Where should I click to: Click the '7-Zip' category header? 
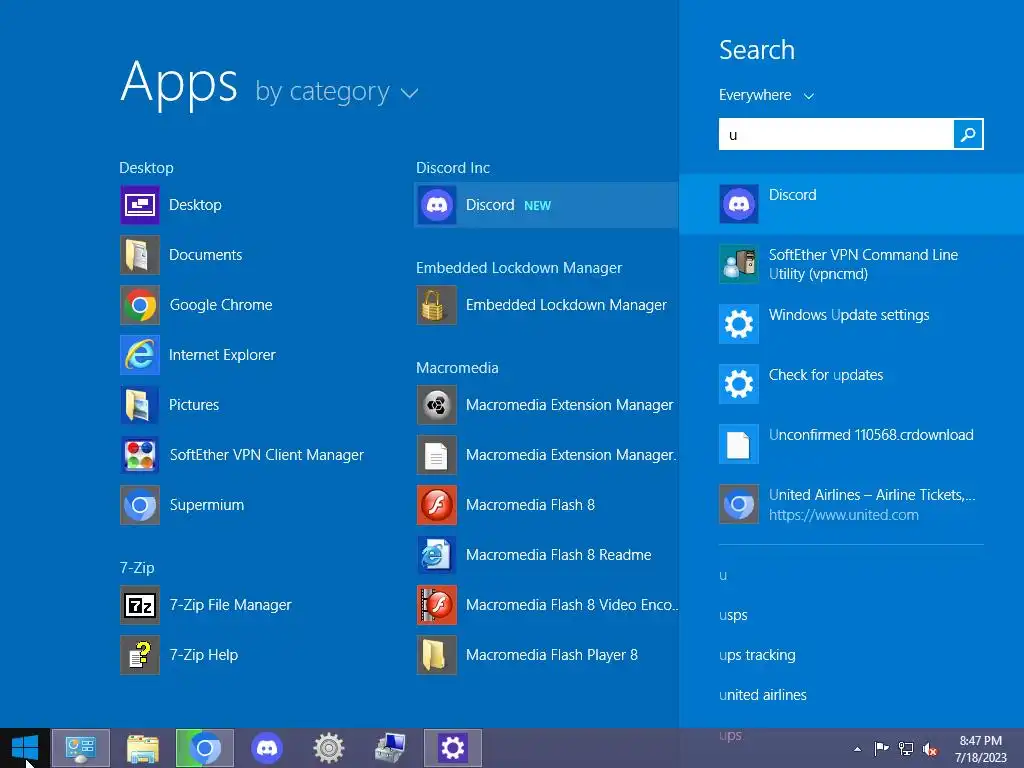point(137,568)
